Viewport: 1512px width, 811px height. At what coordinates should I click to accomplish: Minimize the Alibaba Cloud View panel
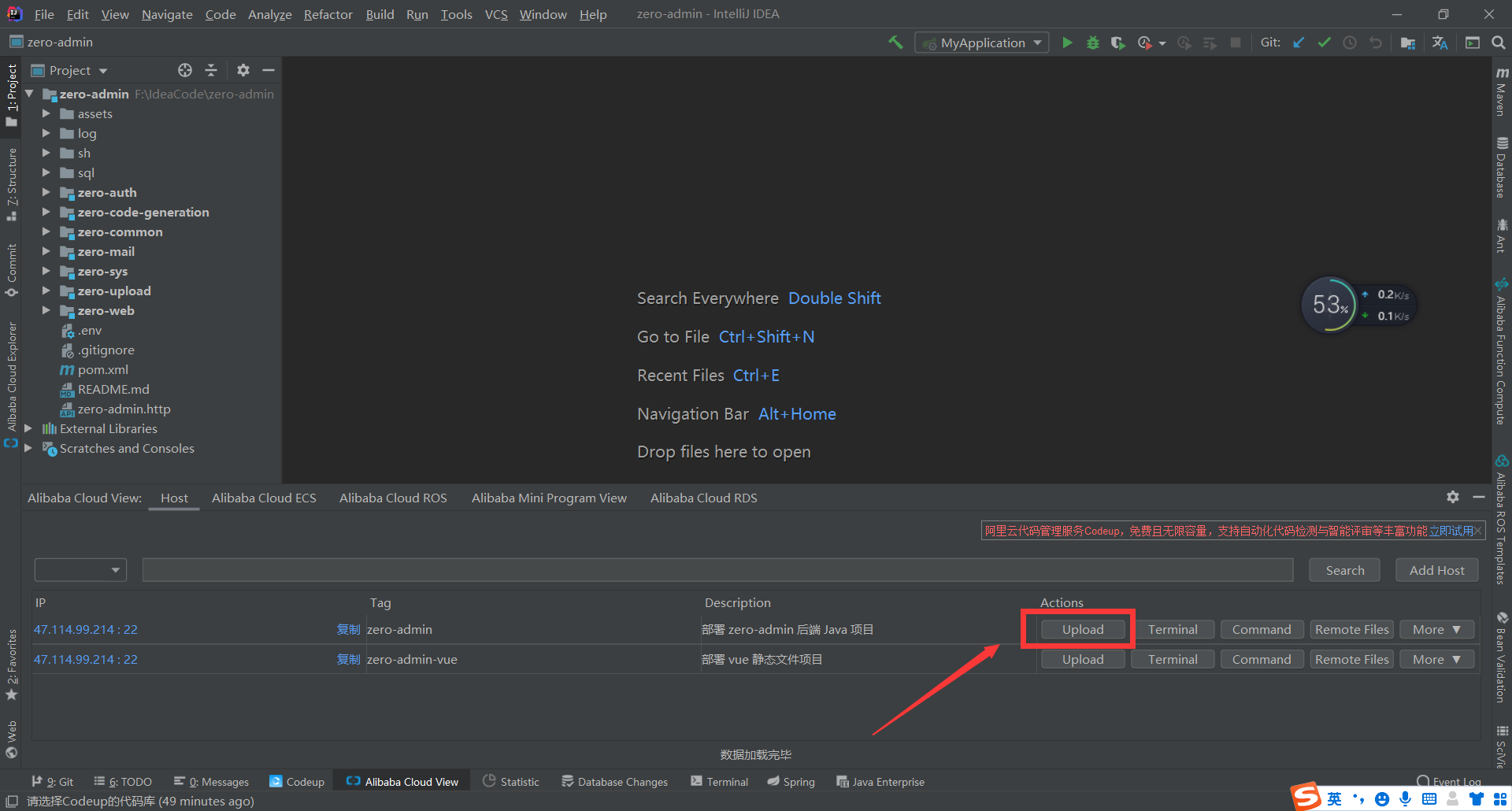pyautogui.click(x=1479, y=497)
